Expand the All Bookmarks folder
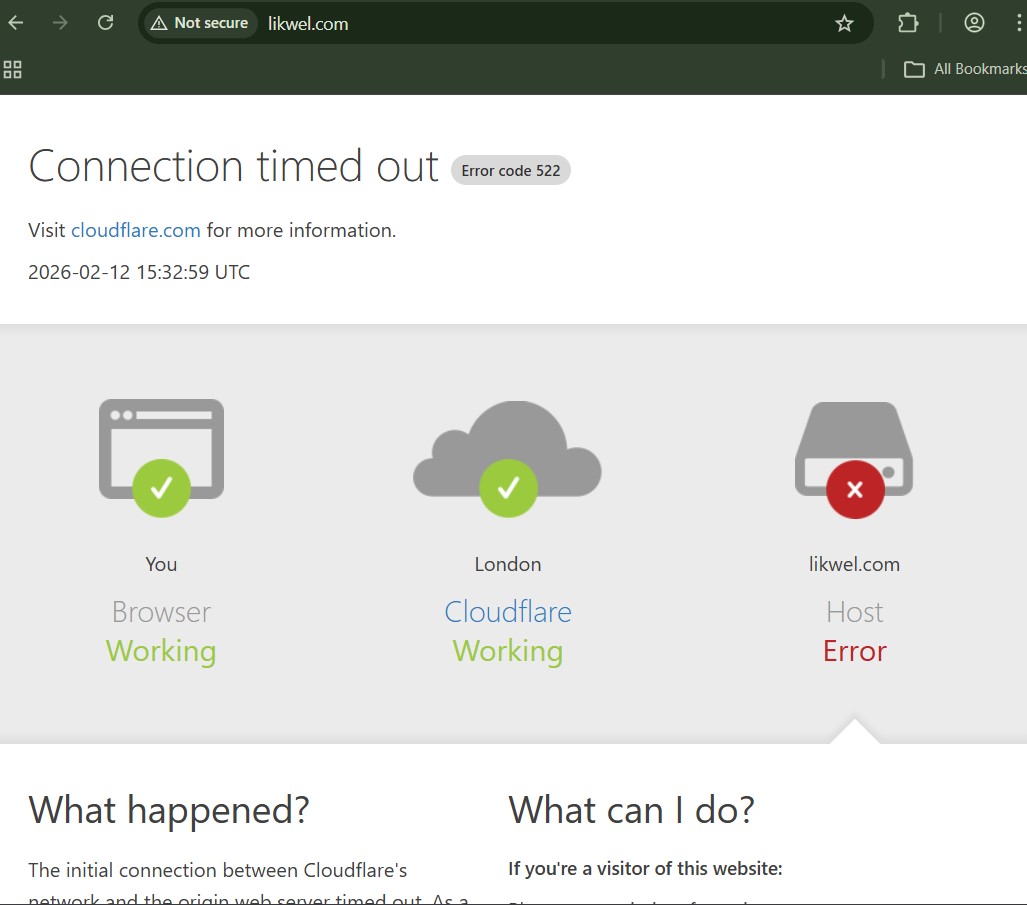 [964, 69]
